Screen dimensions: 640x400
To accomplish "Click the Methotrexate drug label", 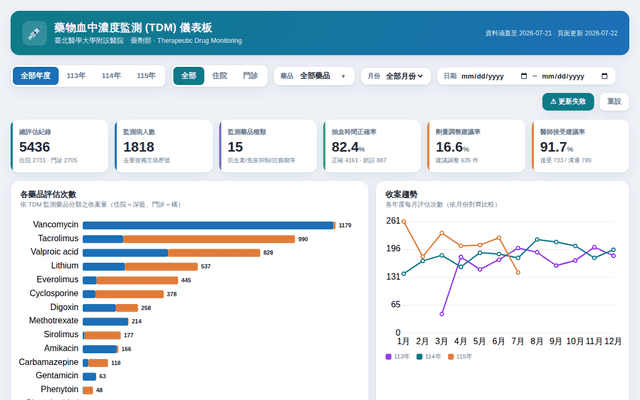I will pos(53,321).
